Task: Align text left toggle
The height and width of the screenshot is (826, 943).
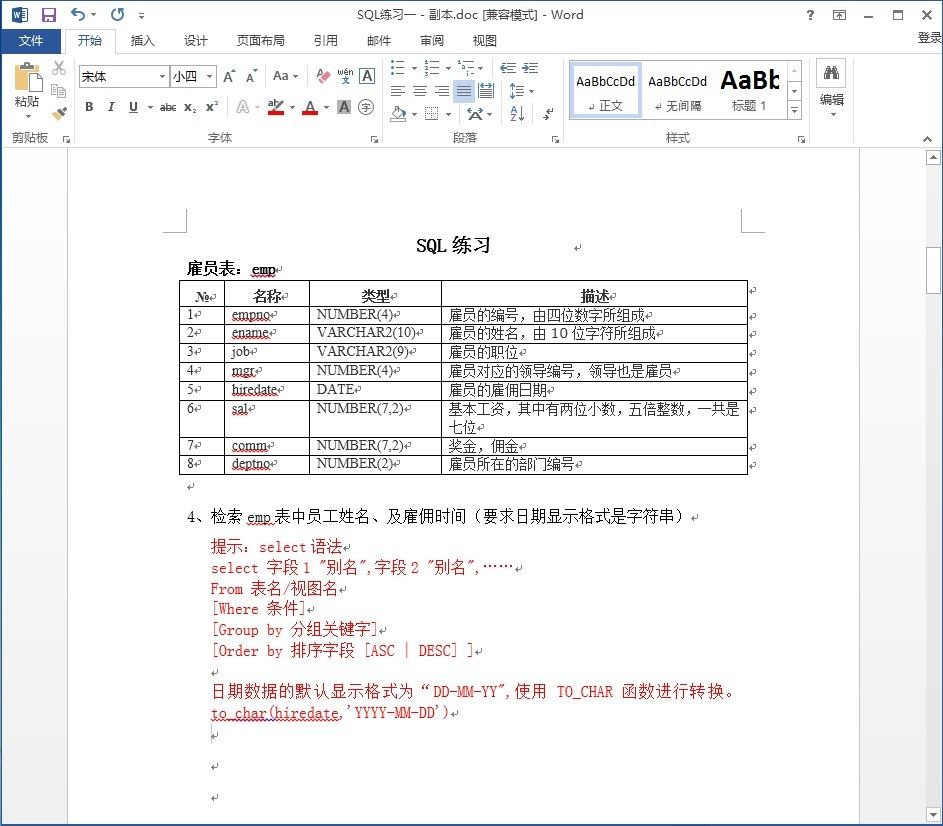Action: (398, 91)
